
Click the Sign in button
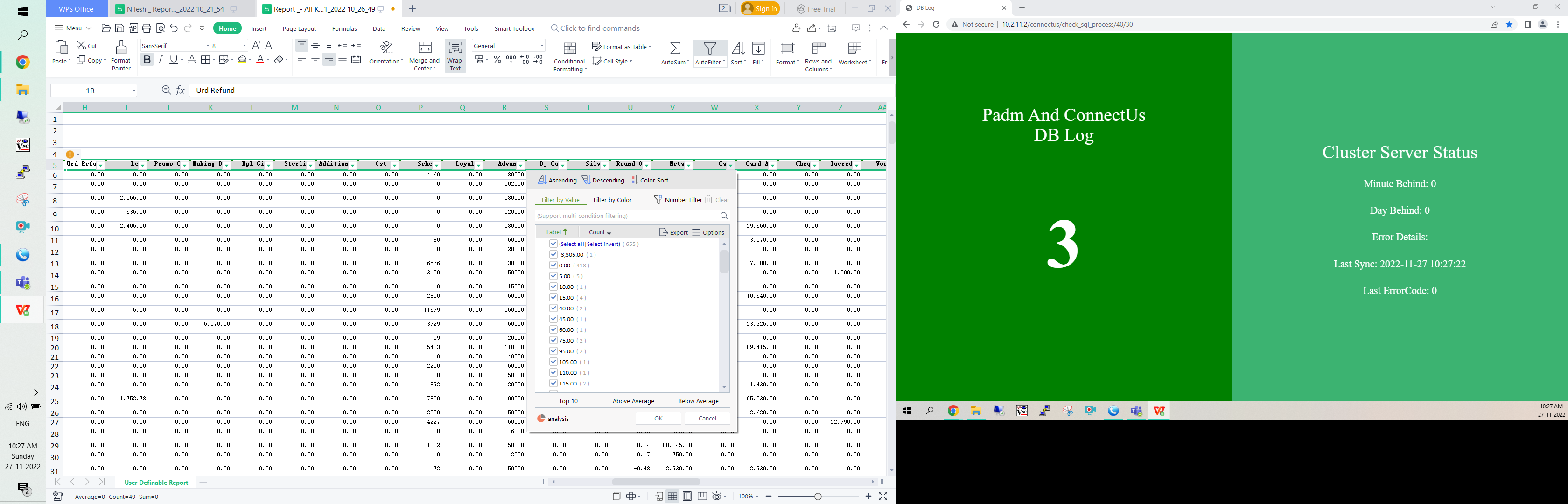click(760, 8)
